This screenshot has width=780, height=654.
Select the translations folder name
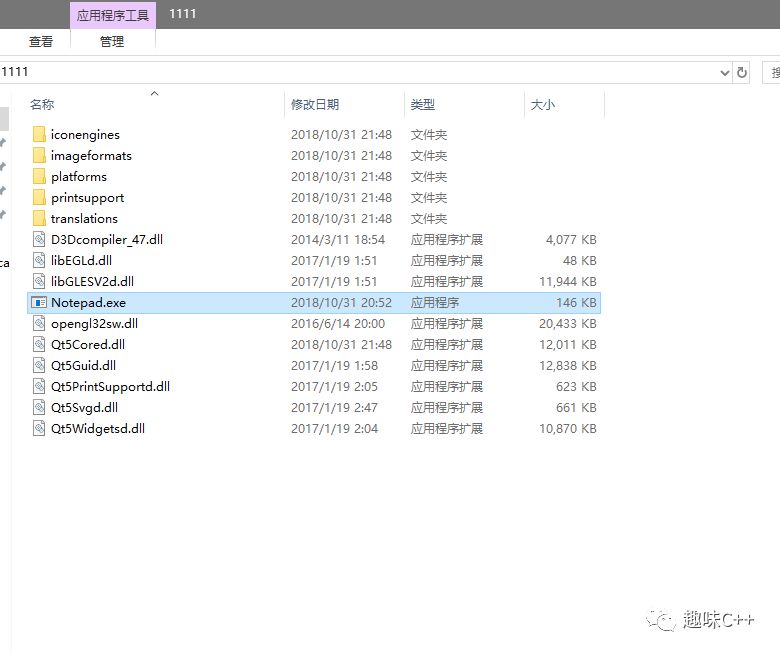[x=84, y=218]
